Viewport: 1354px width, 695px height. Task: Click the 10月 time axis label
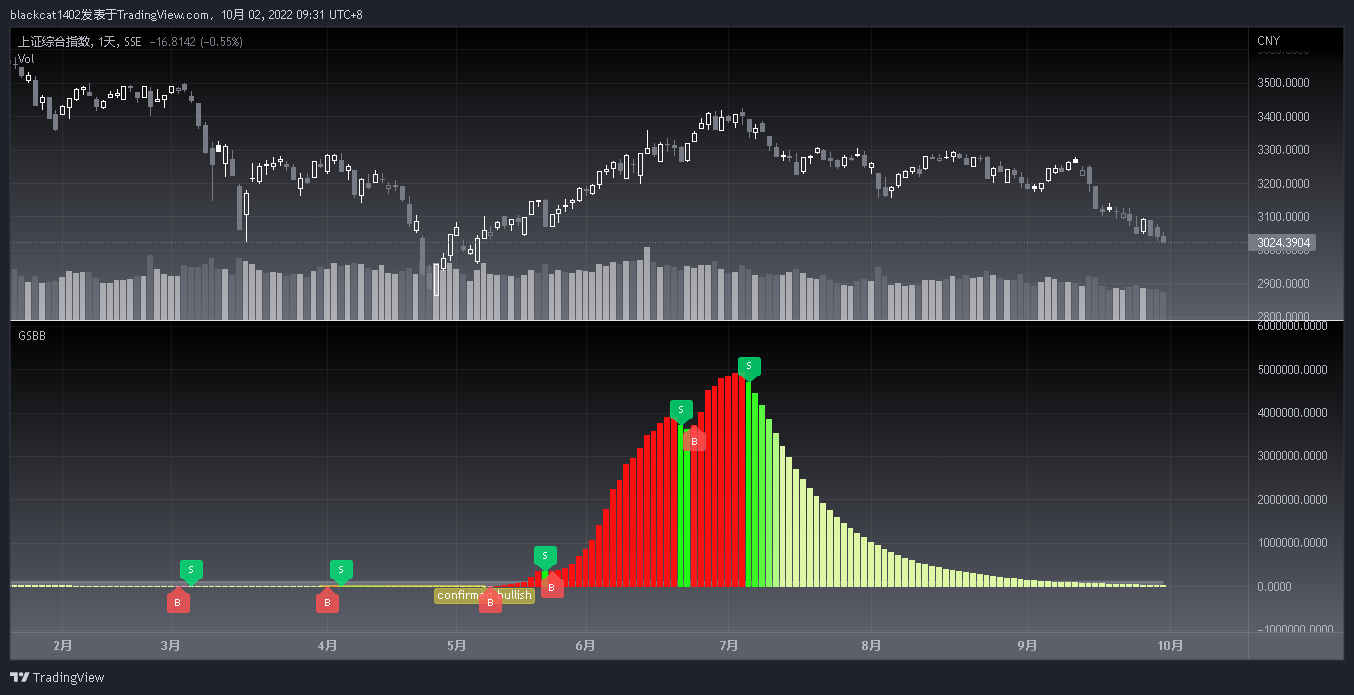[1171, 646]
